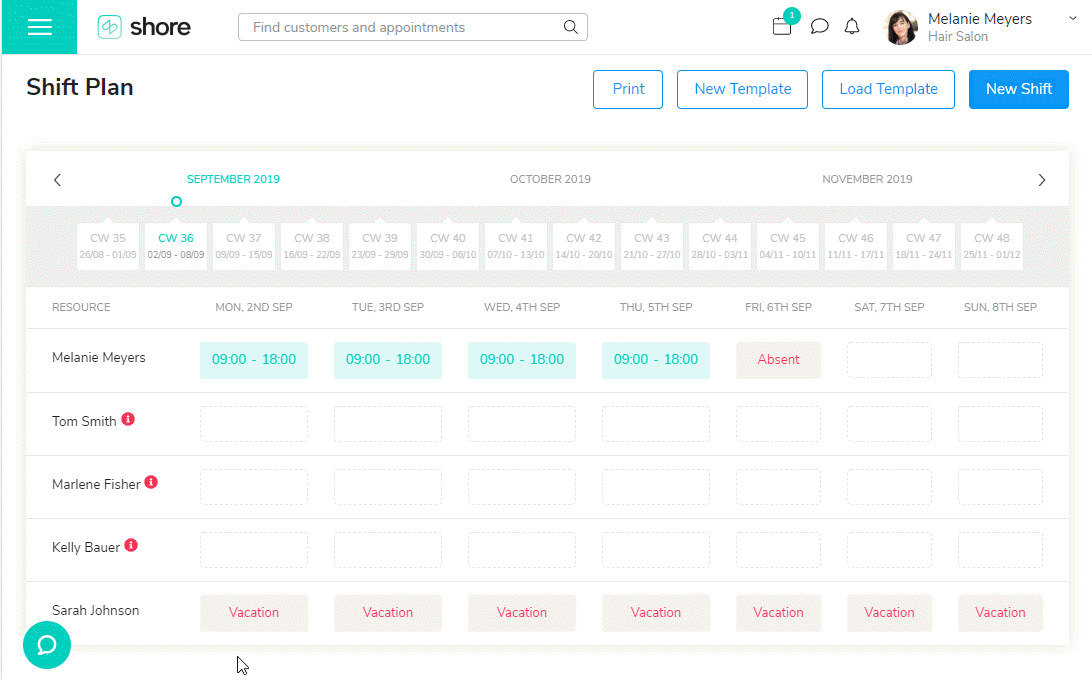
Task: Open the support chat bubble widget
Action: click(47, 645)
